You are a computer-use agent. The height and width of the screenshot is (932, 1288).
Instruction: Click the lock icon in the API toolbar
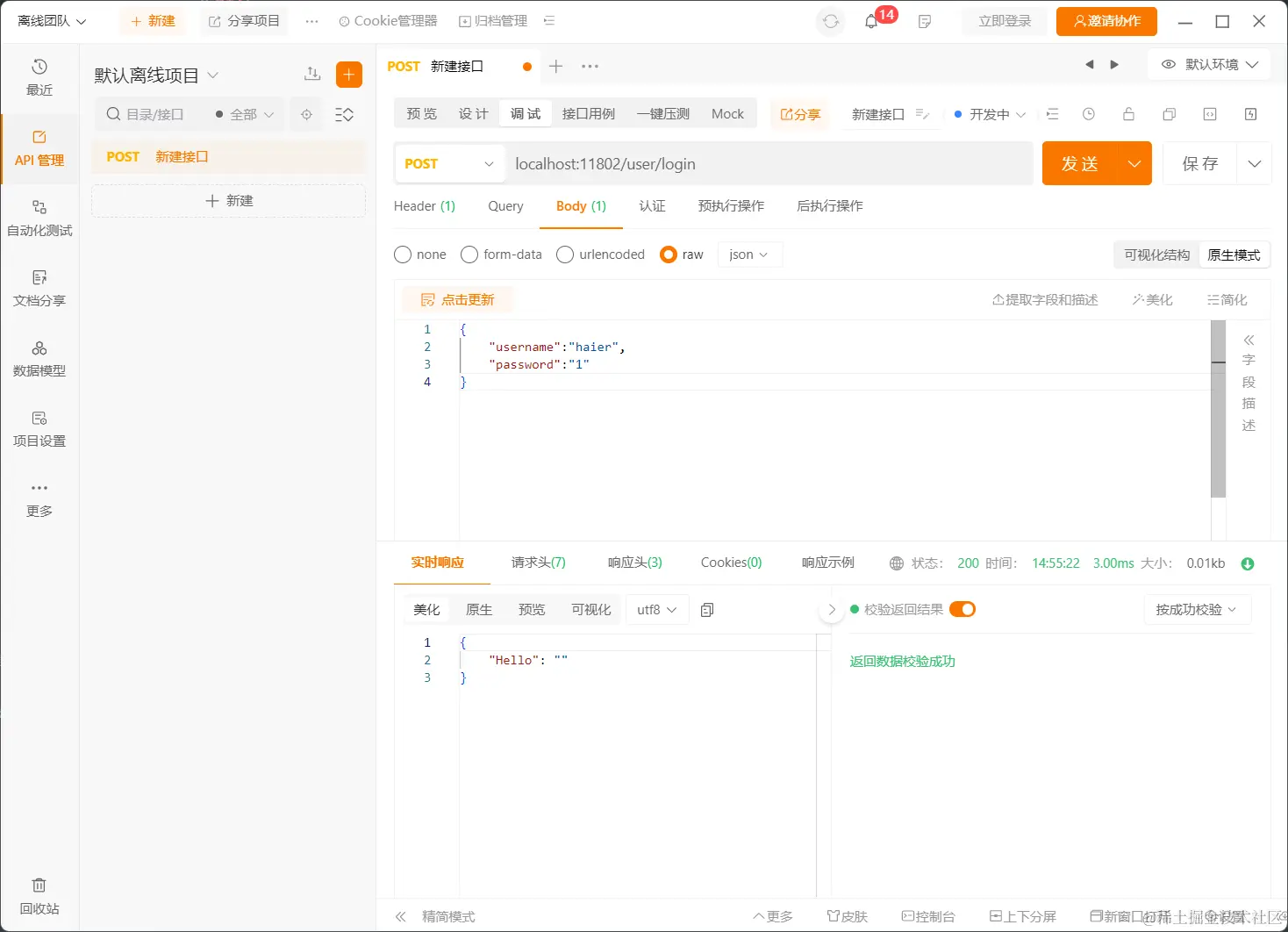click(x=1129, y=114)
